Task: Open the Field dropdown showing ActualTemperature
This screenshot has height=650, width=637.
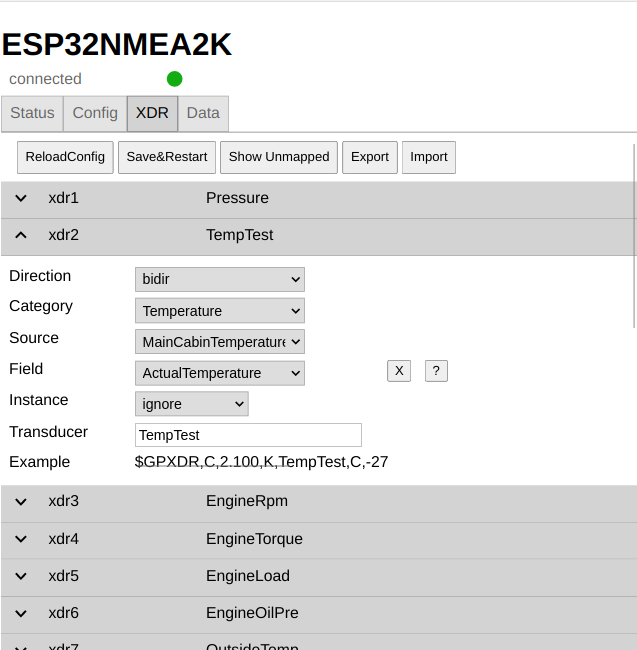Action: pyautogui.click(x=219, y=373)
